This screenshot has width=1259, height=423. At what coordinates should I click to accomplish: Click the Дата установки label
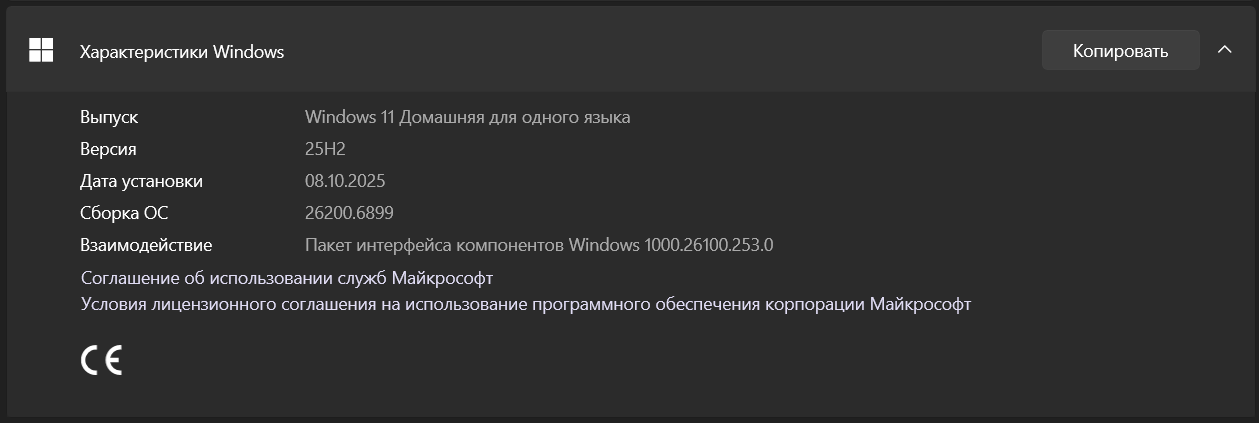[141, 181]
